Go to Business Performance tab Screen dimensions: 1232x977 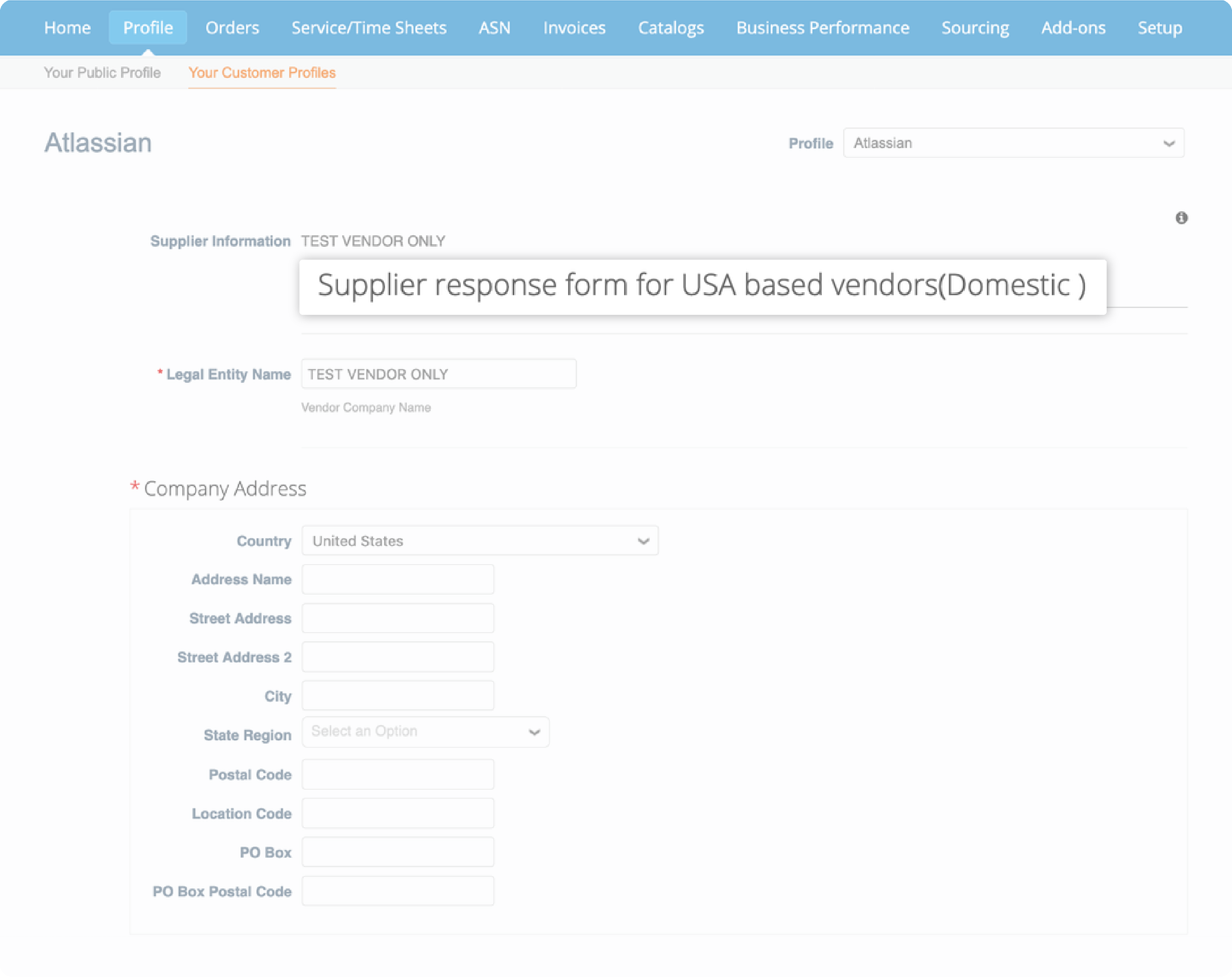coord(823,27)
